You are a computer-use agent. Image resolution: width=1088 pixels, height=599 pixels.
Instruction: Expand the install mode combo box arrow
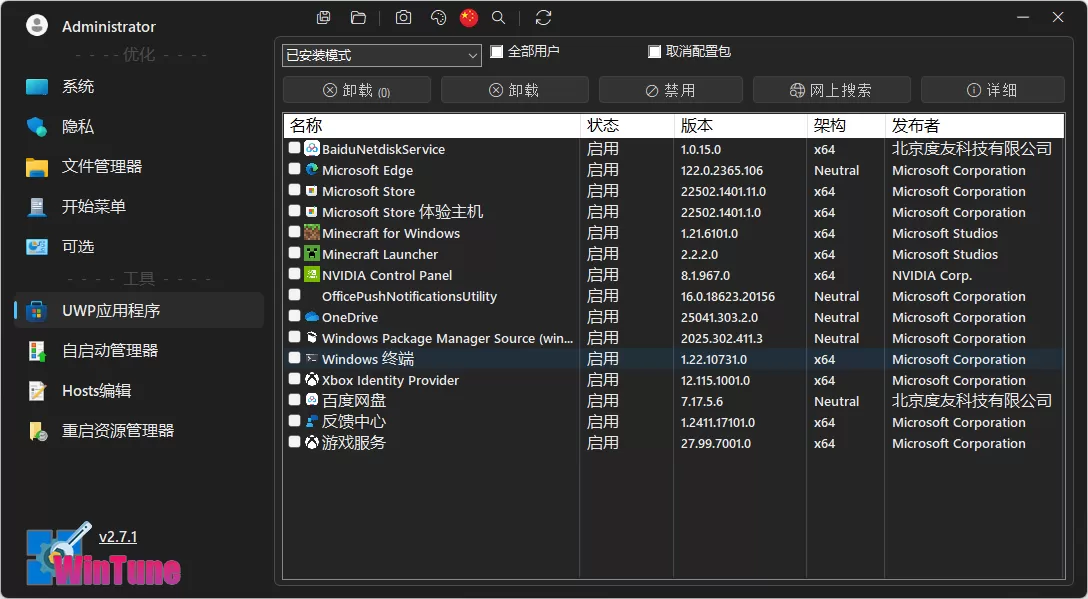[473, 55]
